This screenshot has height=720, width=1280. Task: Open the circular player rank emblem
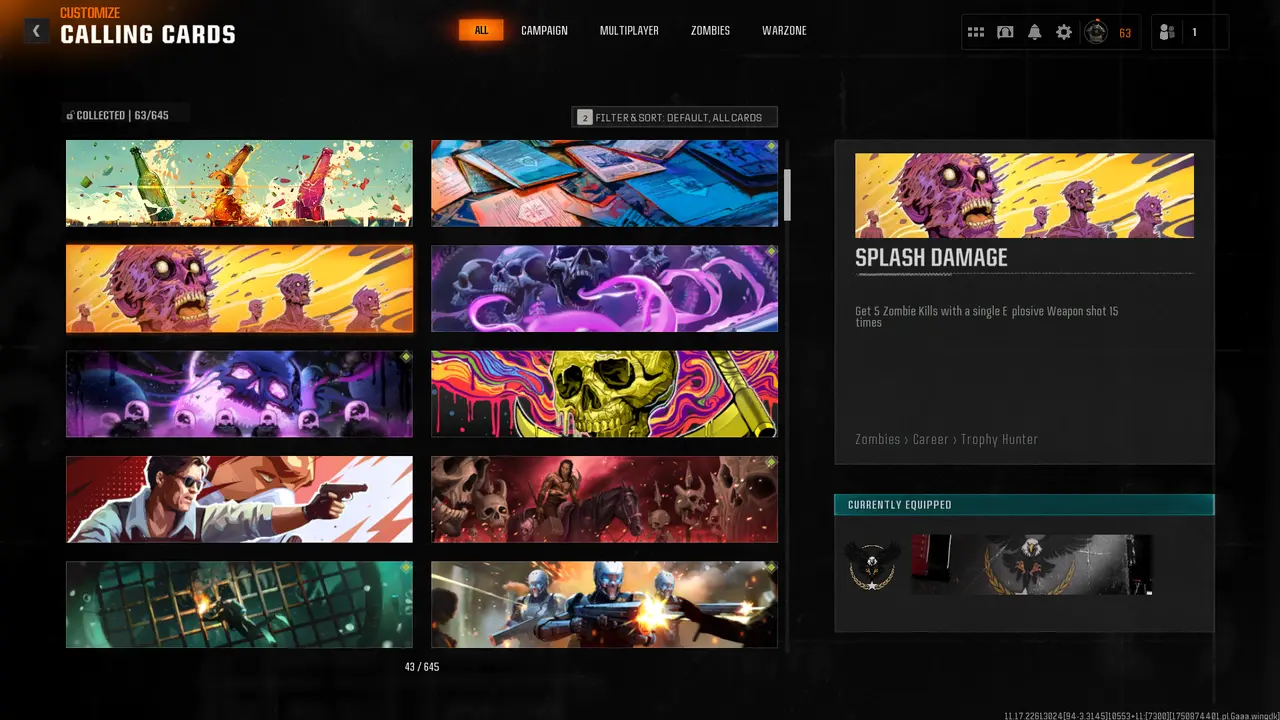click(x=1097, y=33)
